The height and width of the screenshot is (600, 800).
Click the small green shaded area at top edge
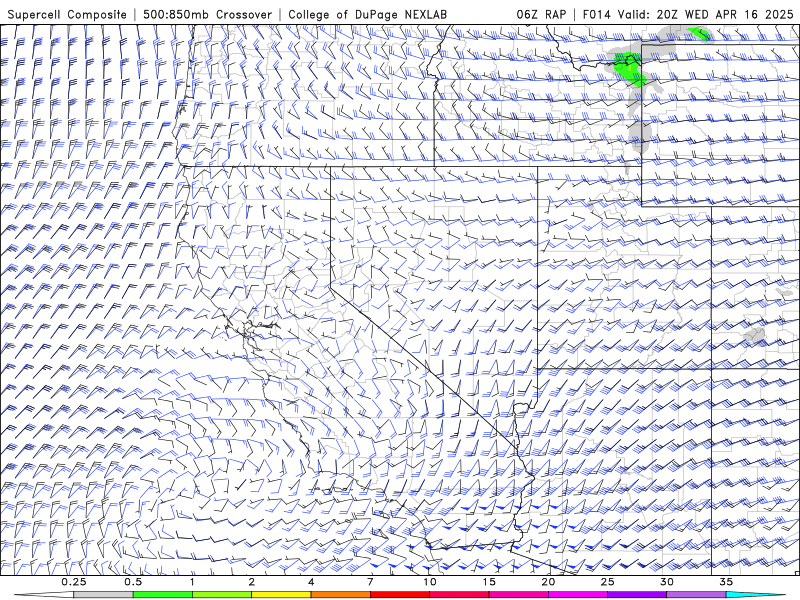pyautogui.click(x=699, y=34)
